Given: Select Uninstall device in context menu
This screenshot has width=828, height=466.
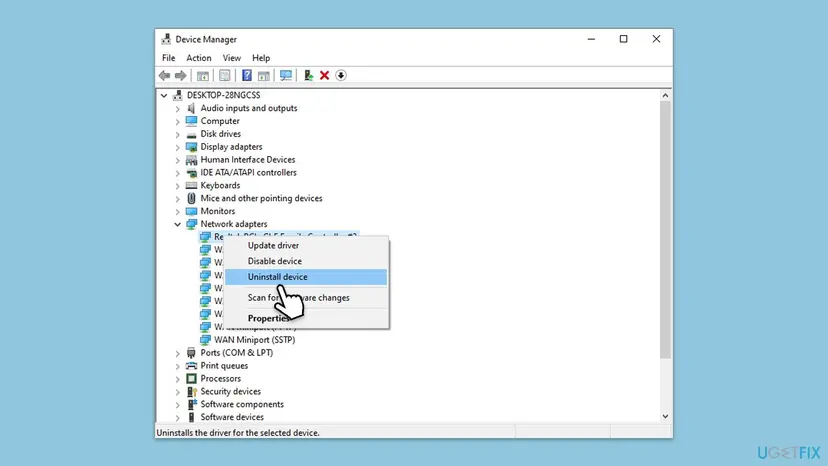Looking at the screenshot, I should pyautogui.click(x=306, y=277).
